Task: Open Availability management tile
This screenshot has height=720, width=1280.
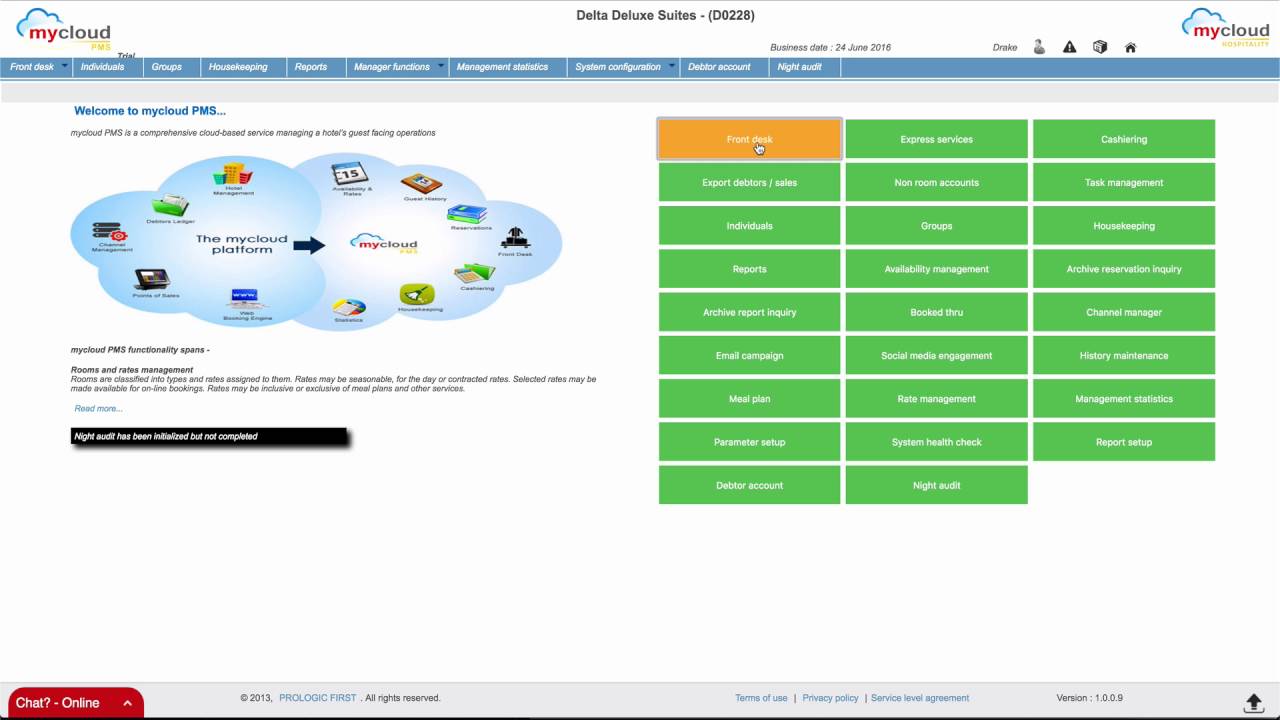Action: (x=936, y=269)
